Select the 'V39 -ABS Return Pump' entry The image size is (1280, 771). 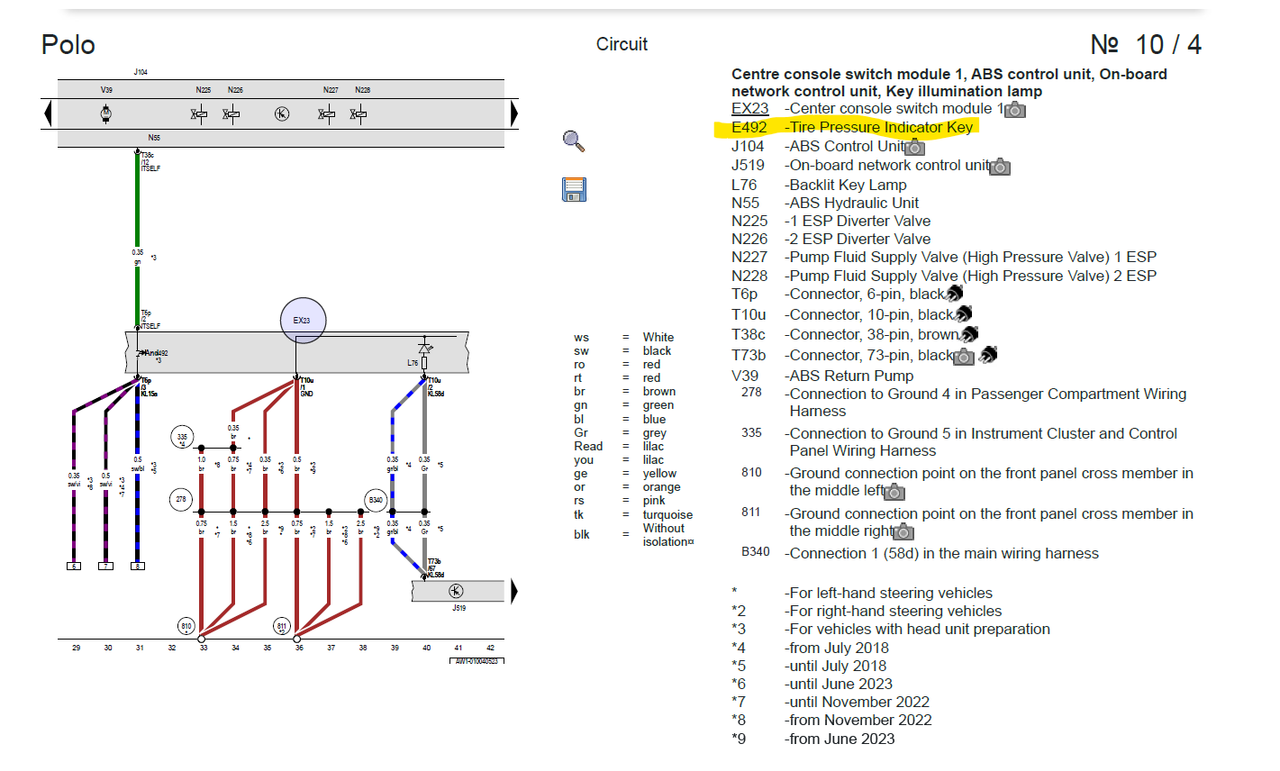coord(823,376)
